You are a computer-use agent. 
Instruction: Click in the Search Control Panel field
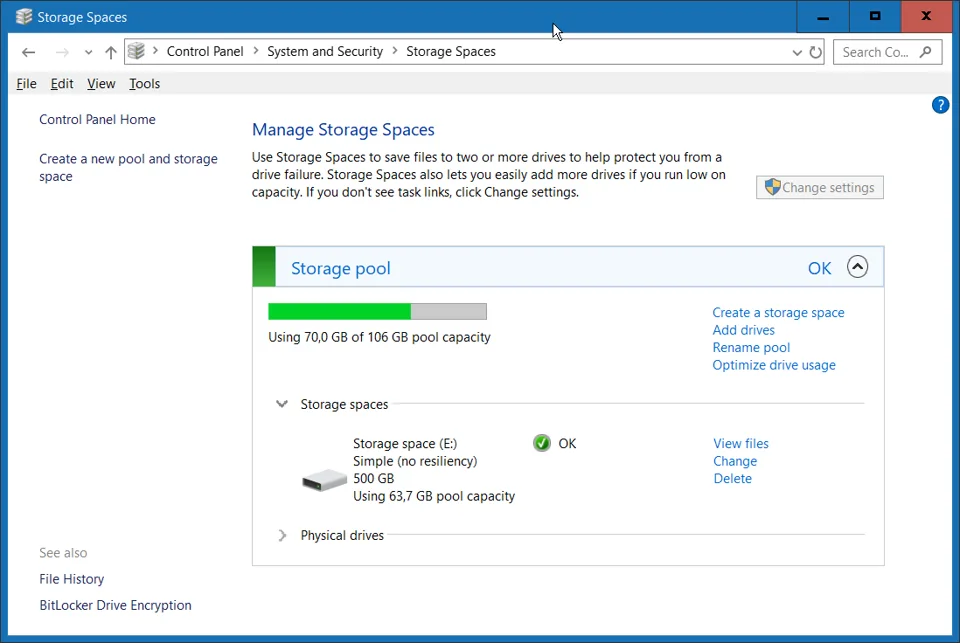[887, 52]
